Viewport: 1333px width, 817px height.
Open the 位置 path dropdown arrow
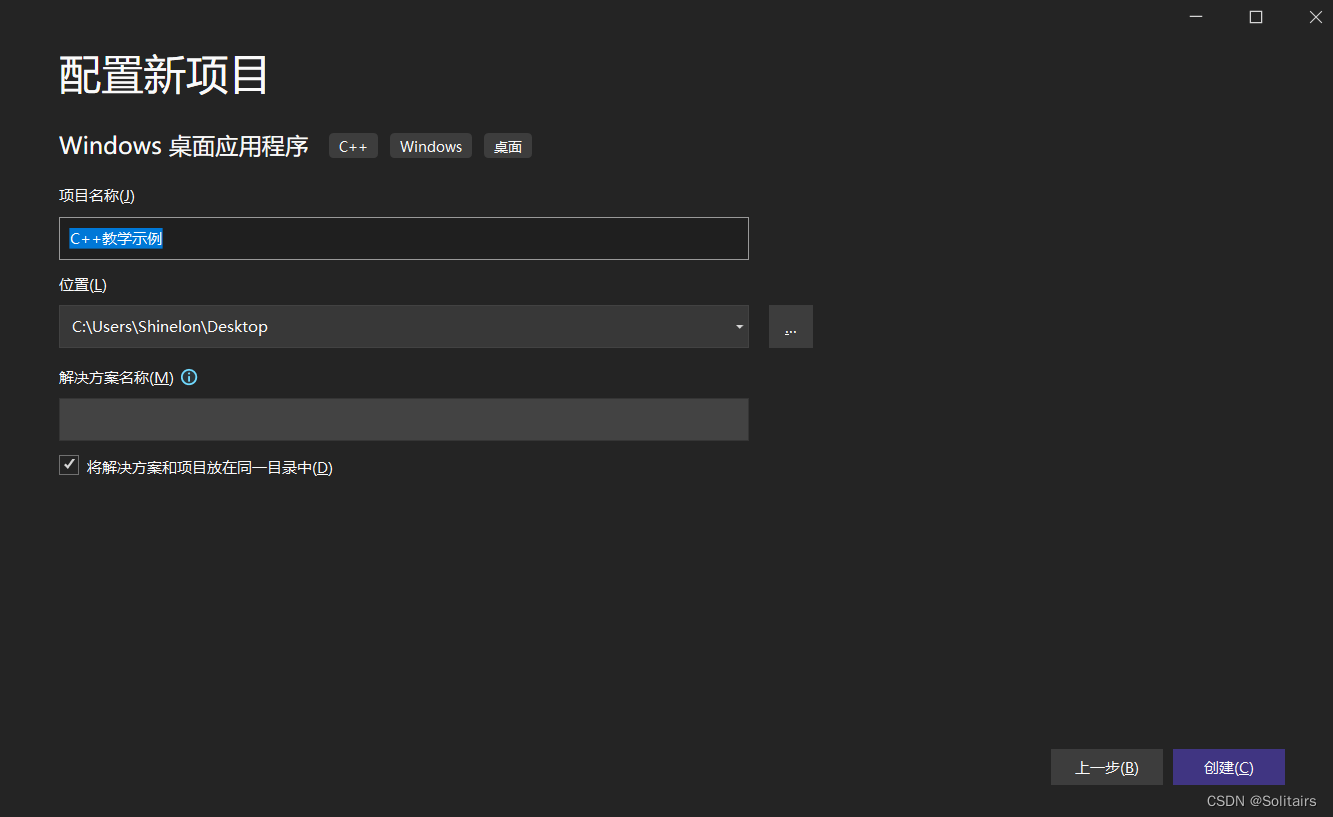[739, 327]
